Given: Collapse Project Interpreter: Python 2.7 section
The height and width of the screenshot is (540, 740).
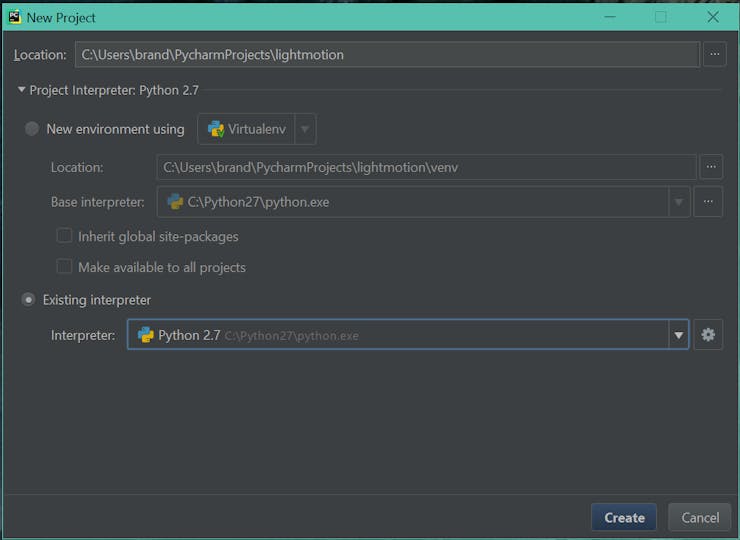Looking at the screenshot, I should (x=21, y=89).
